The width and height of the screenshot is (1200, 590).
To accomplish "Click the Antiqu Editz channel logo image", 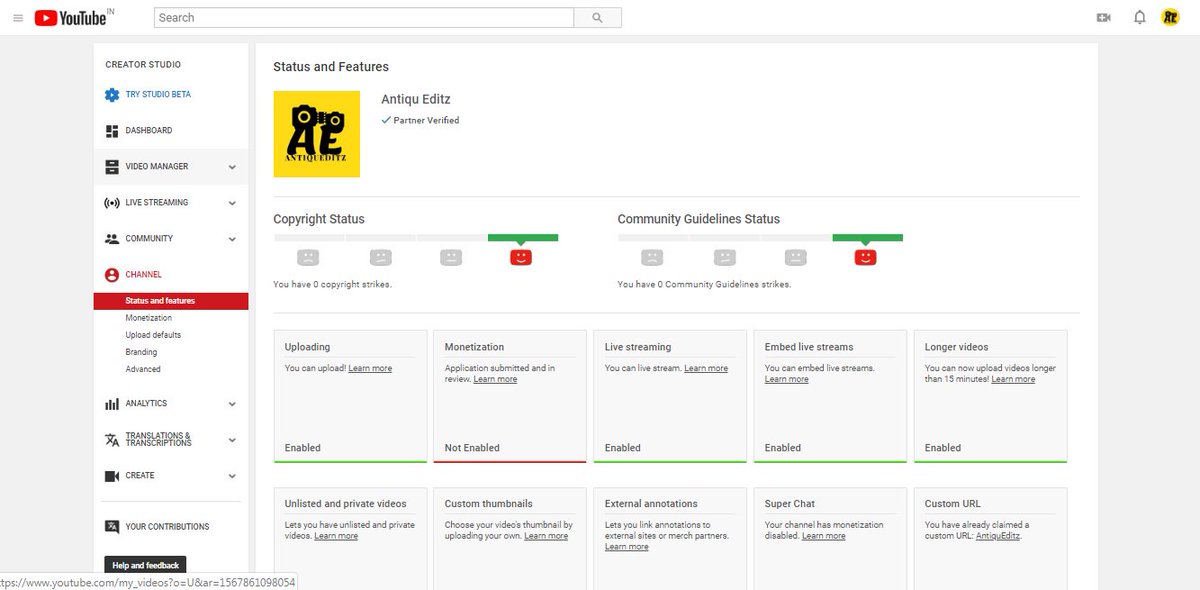I will [x=317, y=134].
